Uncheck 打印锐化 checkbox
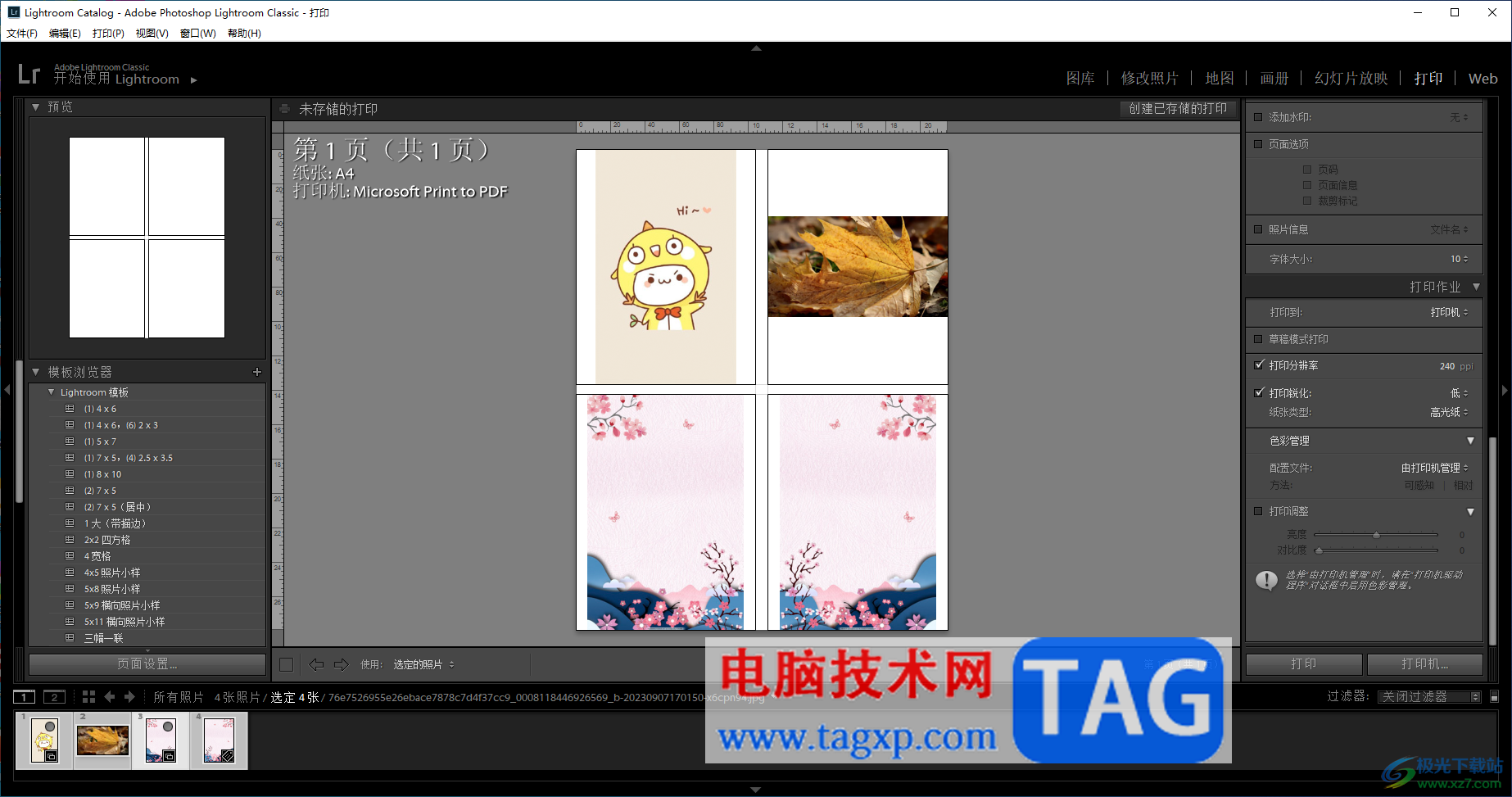This screenshot has height=797, width=1512. click(x=1259, y=392)
